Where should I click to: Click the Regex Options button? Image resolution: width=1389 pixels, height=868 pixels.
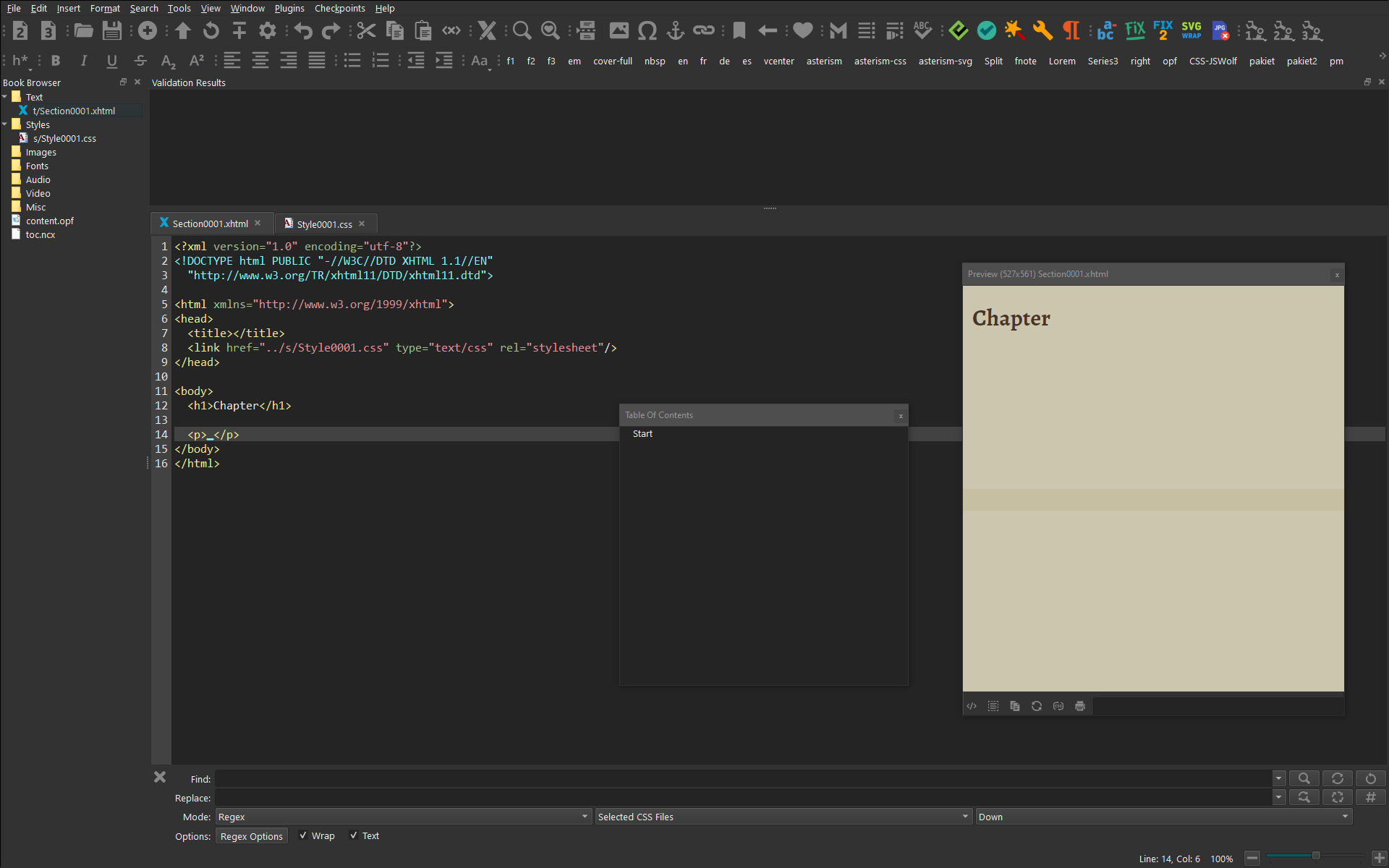(251, 836)
